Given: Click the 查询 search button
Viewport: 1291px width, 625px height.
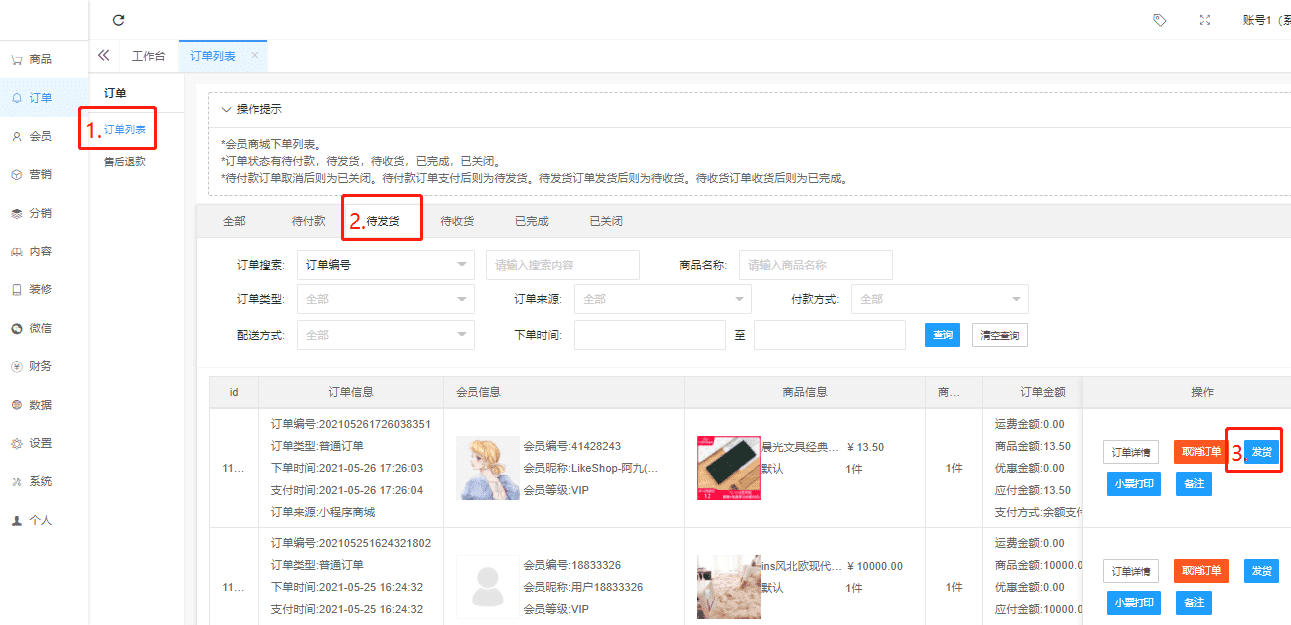Looking at the screenshot, I should click(942, 335).
